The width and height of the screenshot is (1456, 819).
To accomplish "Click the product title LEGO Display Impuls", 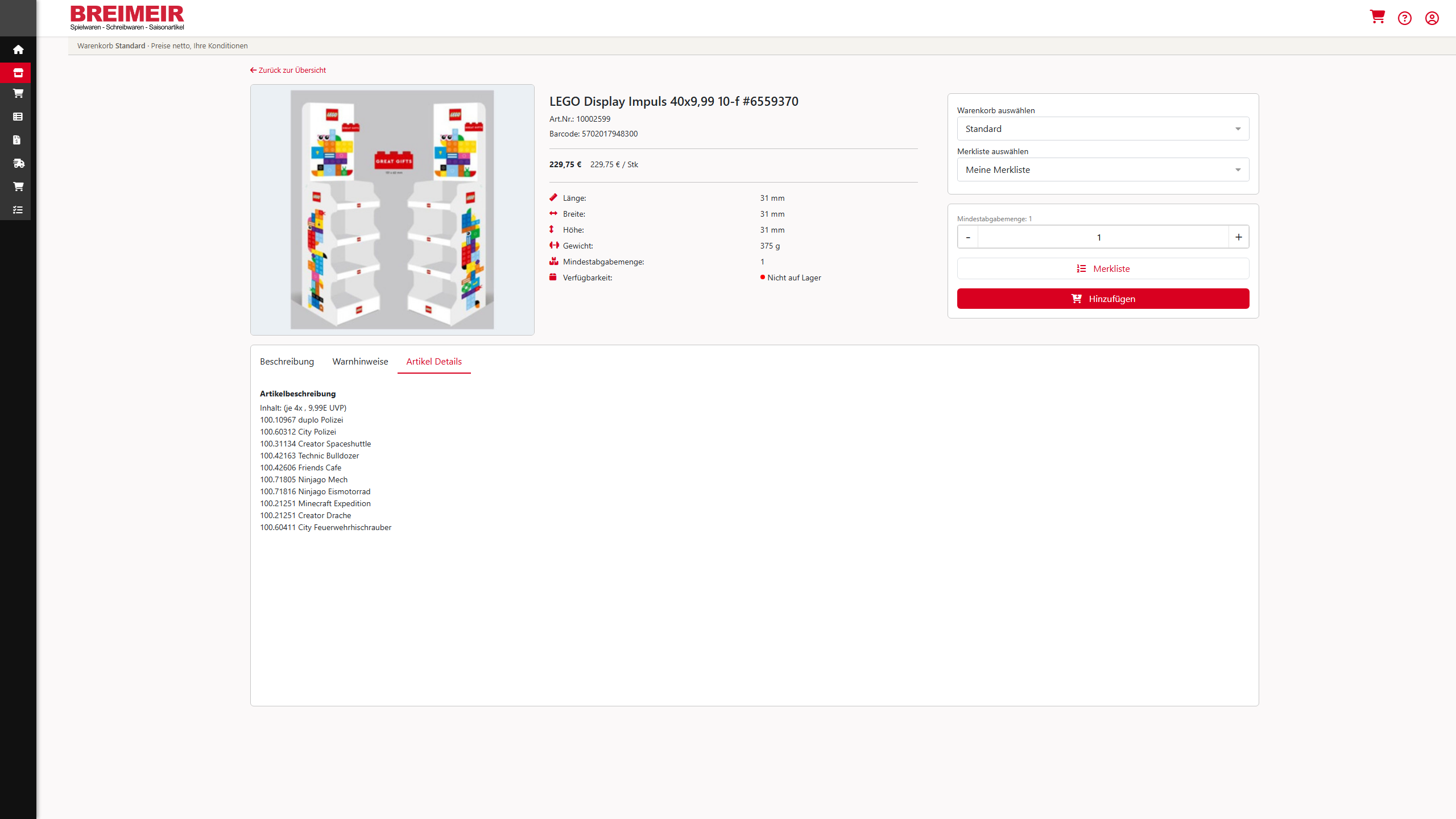I will coord(674,101).
